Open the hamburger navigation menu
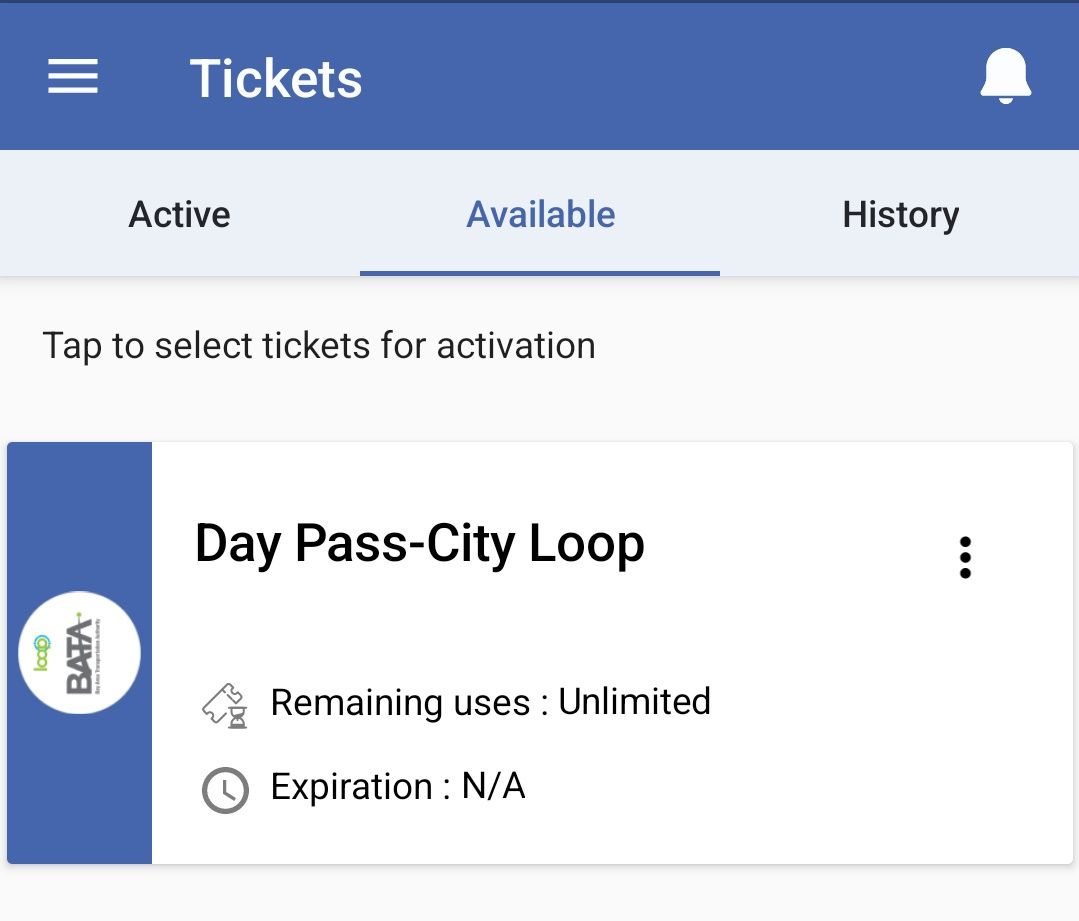This screenshot has width=1079, height=921. [x=73, y=77]
